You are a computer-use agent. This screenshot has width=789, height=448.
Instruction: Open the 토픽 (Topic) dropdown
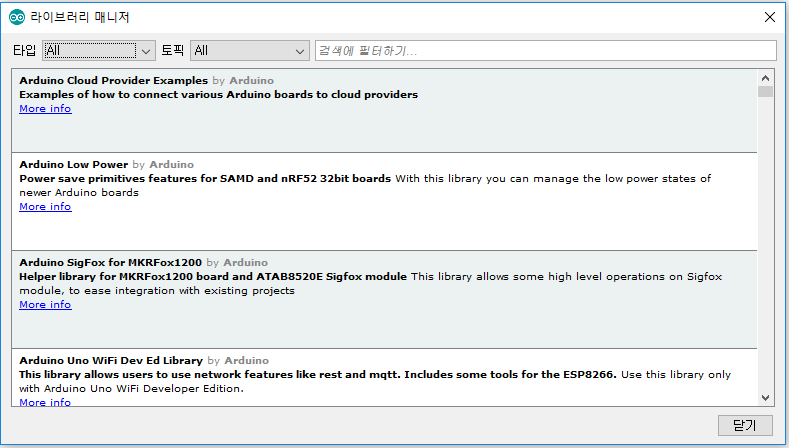click(250, 50)
